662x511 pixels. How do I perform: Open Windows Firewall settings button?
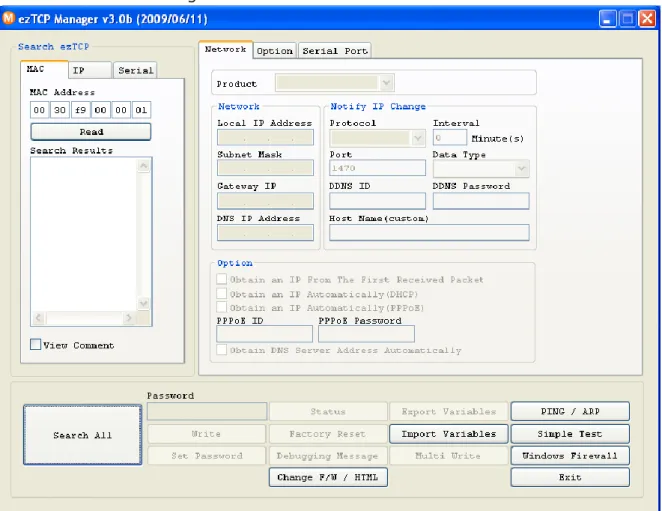pos(570,456)
